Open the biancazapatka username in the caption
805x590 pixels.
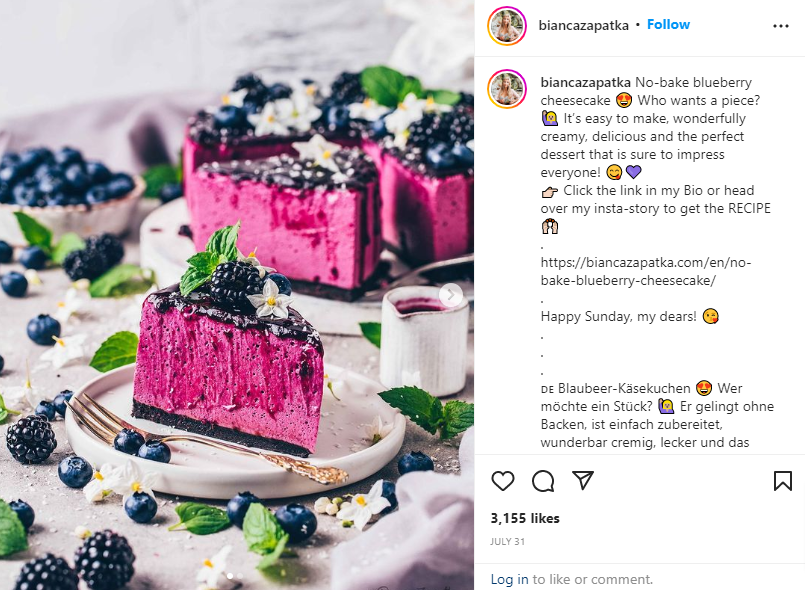click(x=585, y=82)
